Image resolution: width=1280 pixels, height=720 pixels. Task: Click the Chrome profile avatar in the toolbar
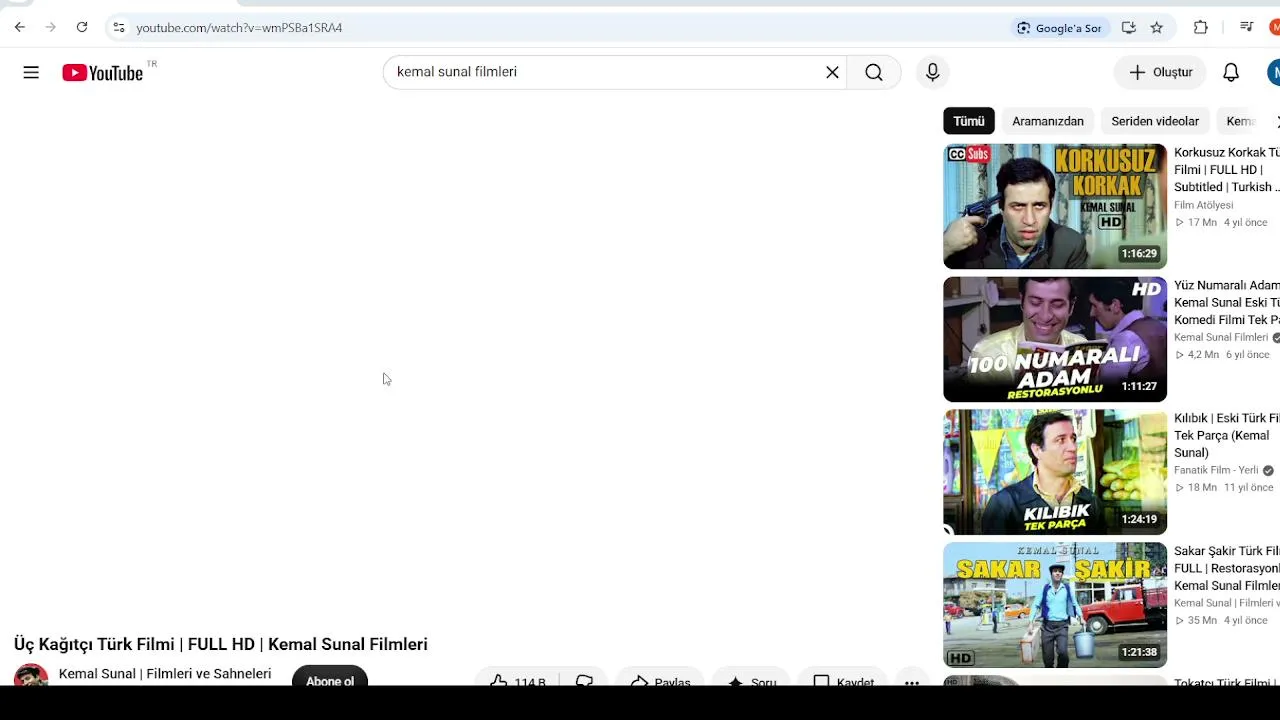click(x=1275, y=27)
